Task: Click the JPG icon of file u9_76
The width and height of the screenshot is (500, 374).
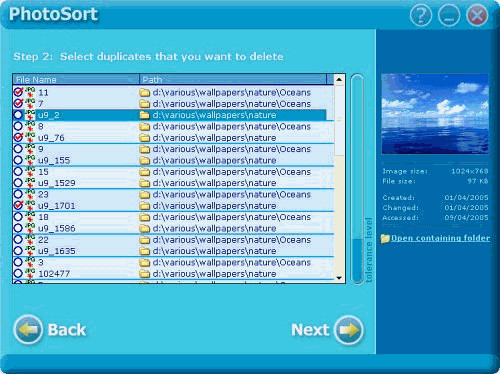Action: click(30, 137)
